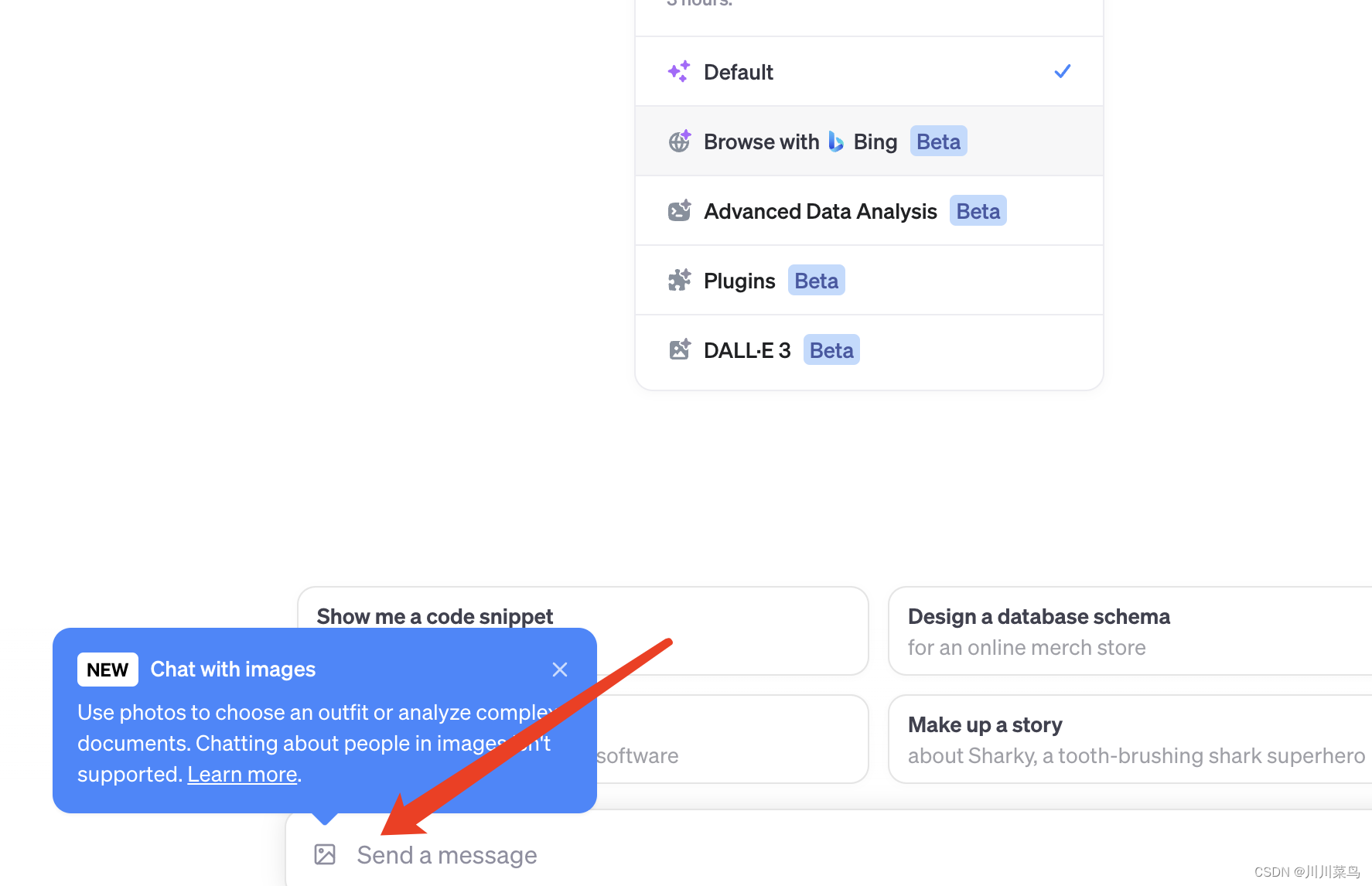The width and height of the screenshot is (1372, 886).
Task: Choose Make up a story suggestion
Action: pyautogui.click(x=1130, y=739)
